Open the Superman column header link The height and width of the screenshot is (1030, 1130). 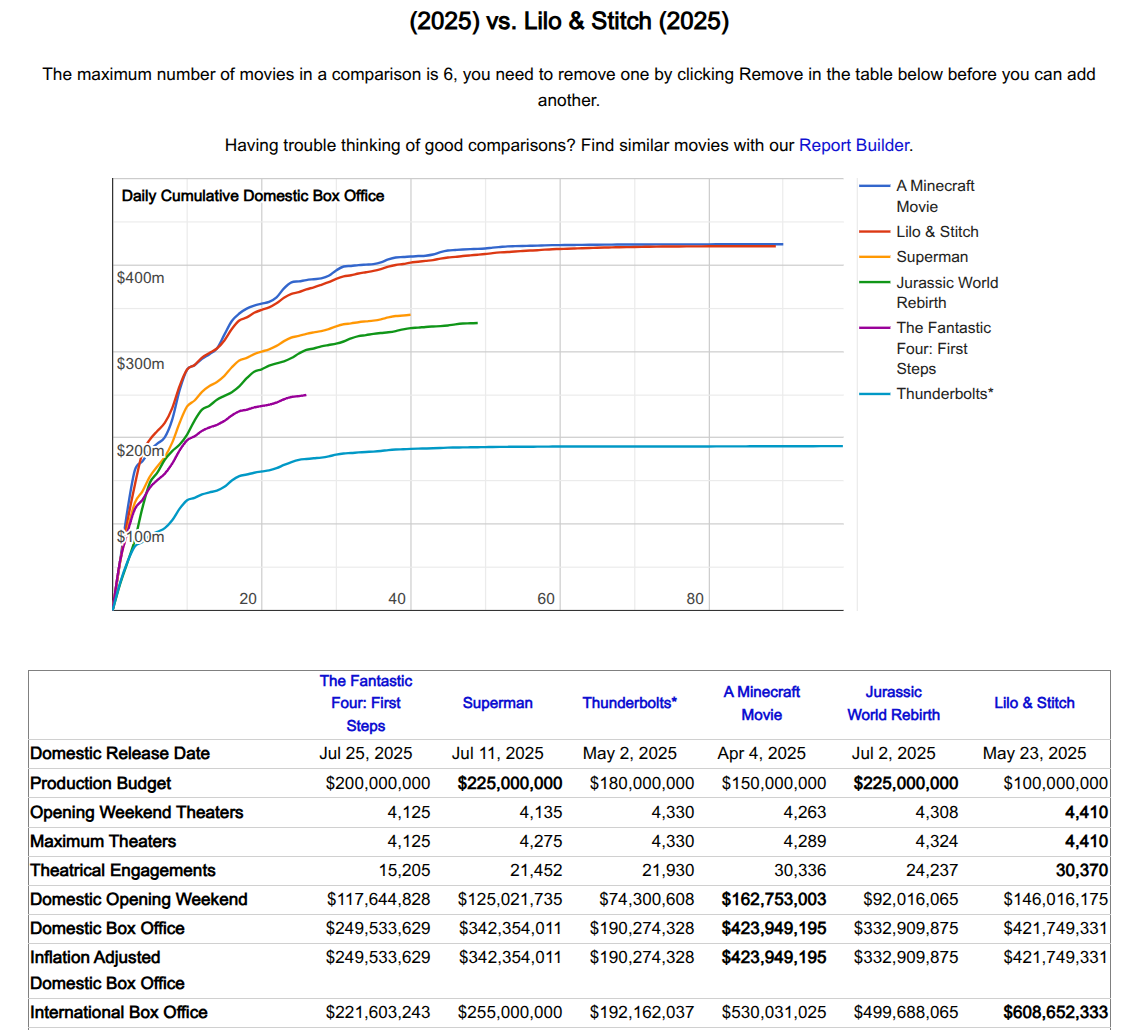click(x=497, y=703)
